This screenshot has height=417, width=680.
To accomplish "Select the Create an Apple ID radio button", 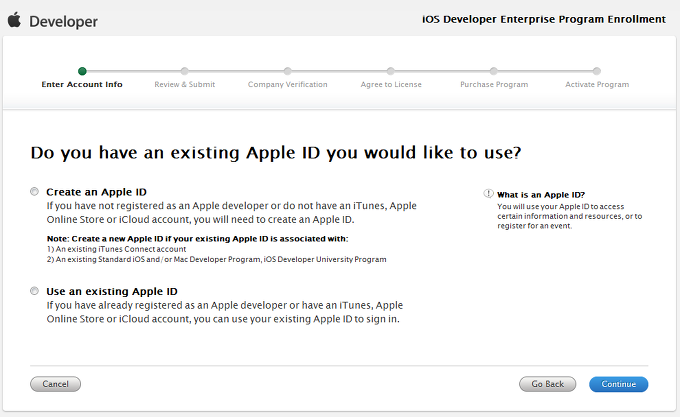I will coord(34,191).
